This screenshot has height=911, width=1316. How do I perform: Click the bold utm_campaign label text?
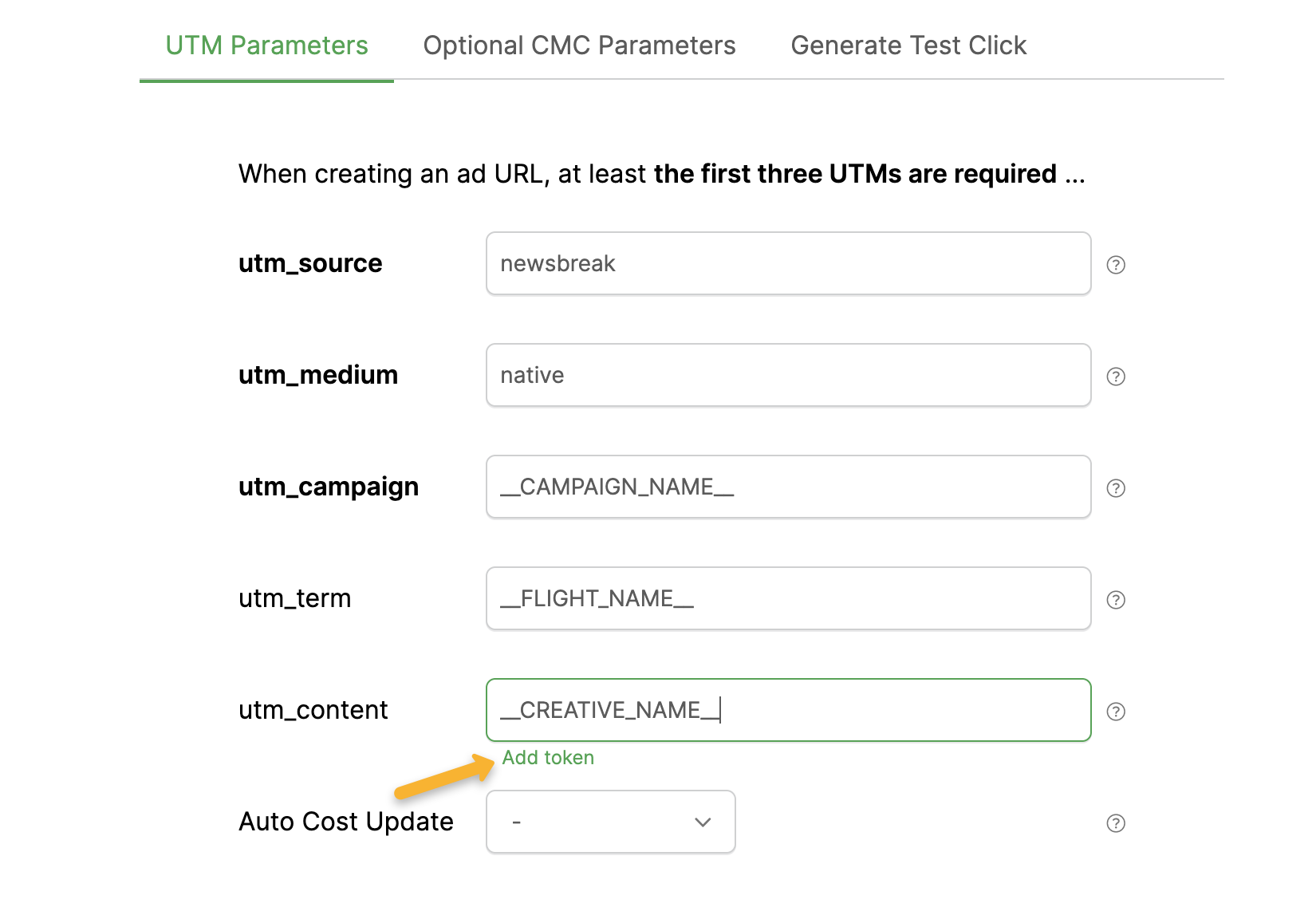tap(329, 487)
